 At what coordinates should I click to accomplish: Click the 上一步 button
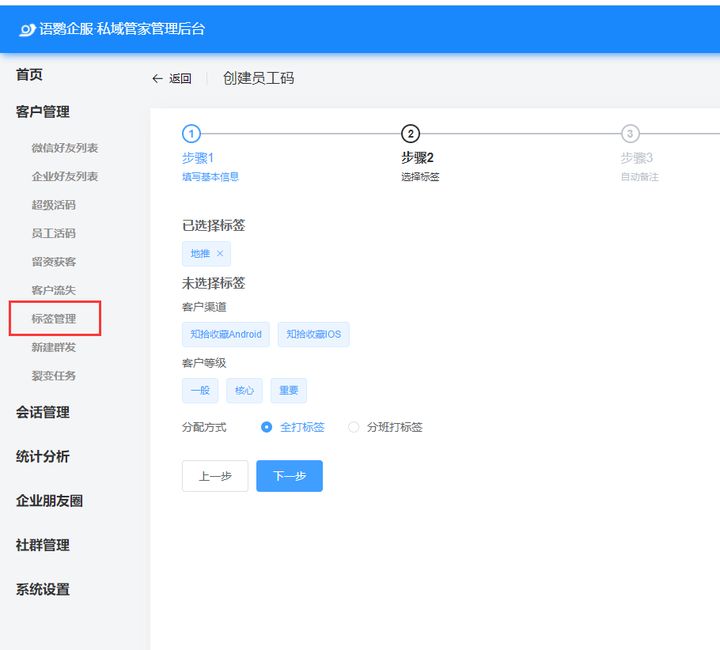pos(215,476)
